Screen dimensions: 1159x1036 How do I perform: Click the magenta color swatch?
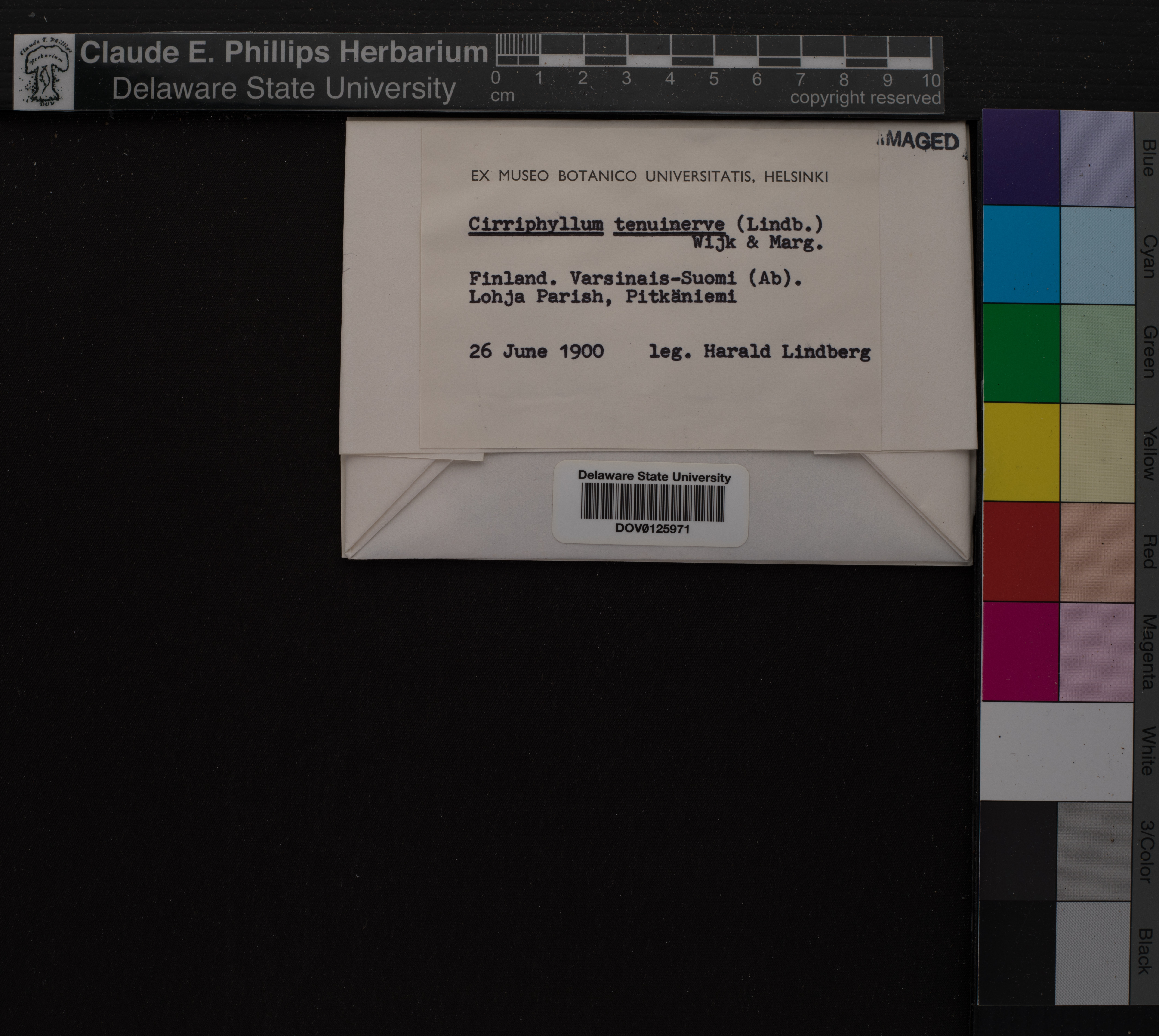coord(1021,651)
